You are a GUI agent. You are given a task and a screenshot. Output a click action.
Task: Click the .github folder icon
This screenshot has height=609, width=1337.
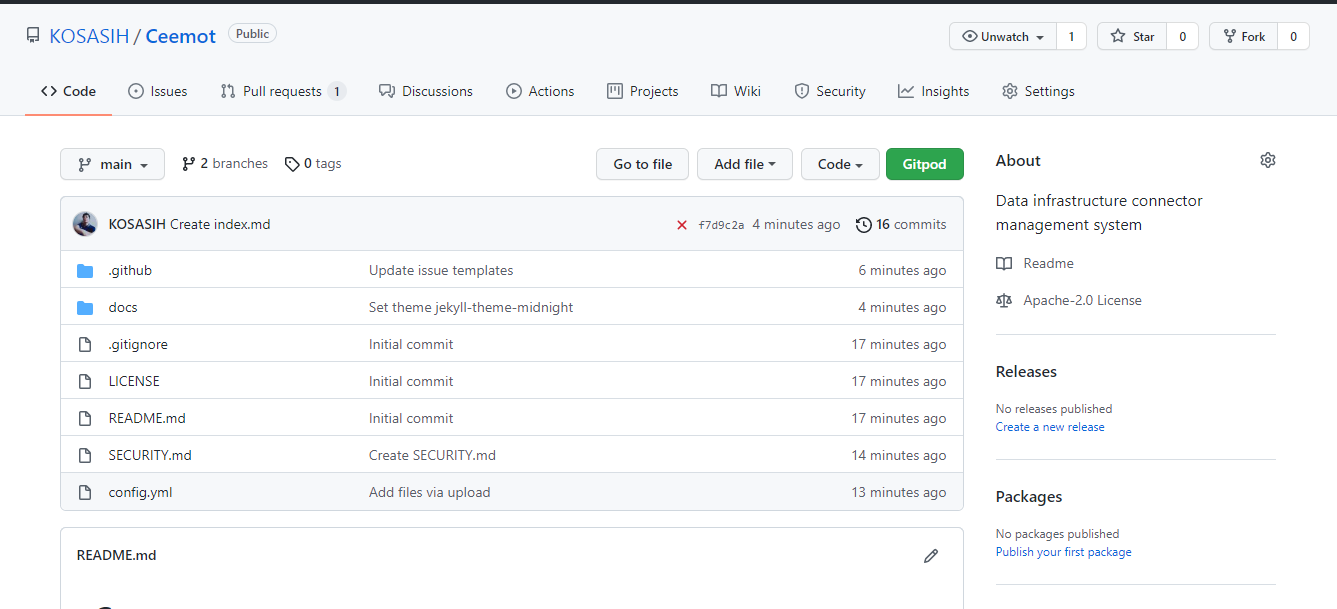(85, 270)
